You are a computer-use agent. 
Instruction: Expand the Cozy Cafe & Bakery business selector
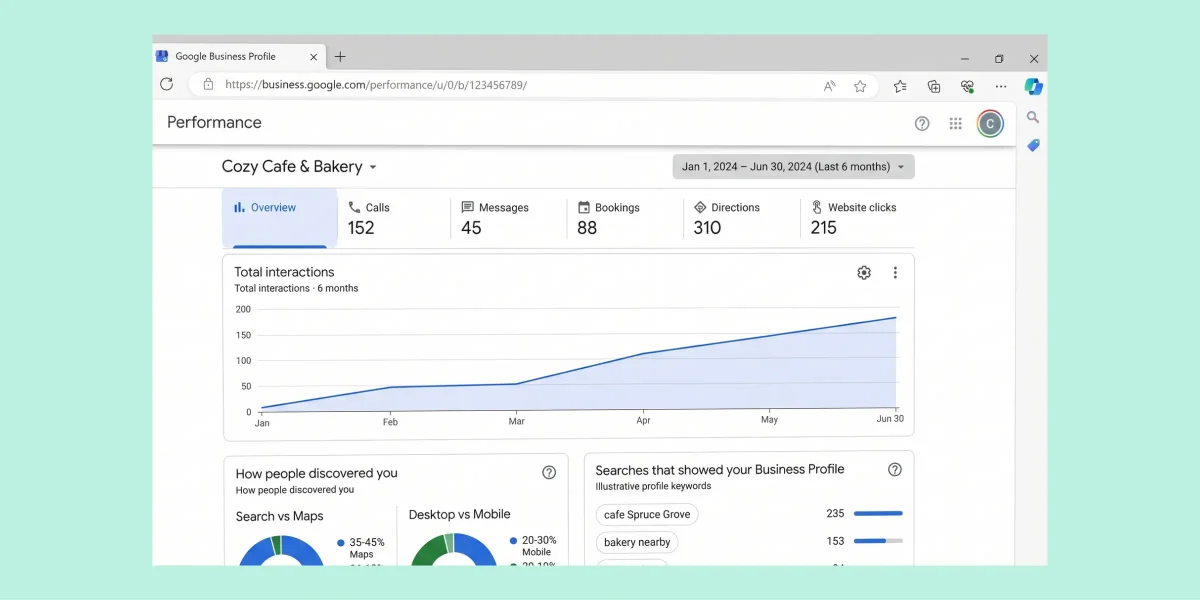(300, 167)
